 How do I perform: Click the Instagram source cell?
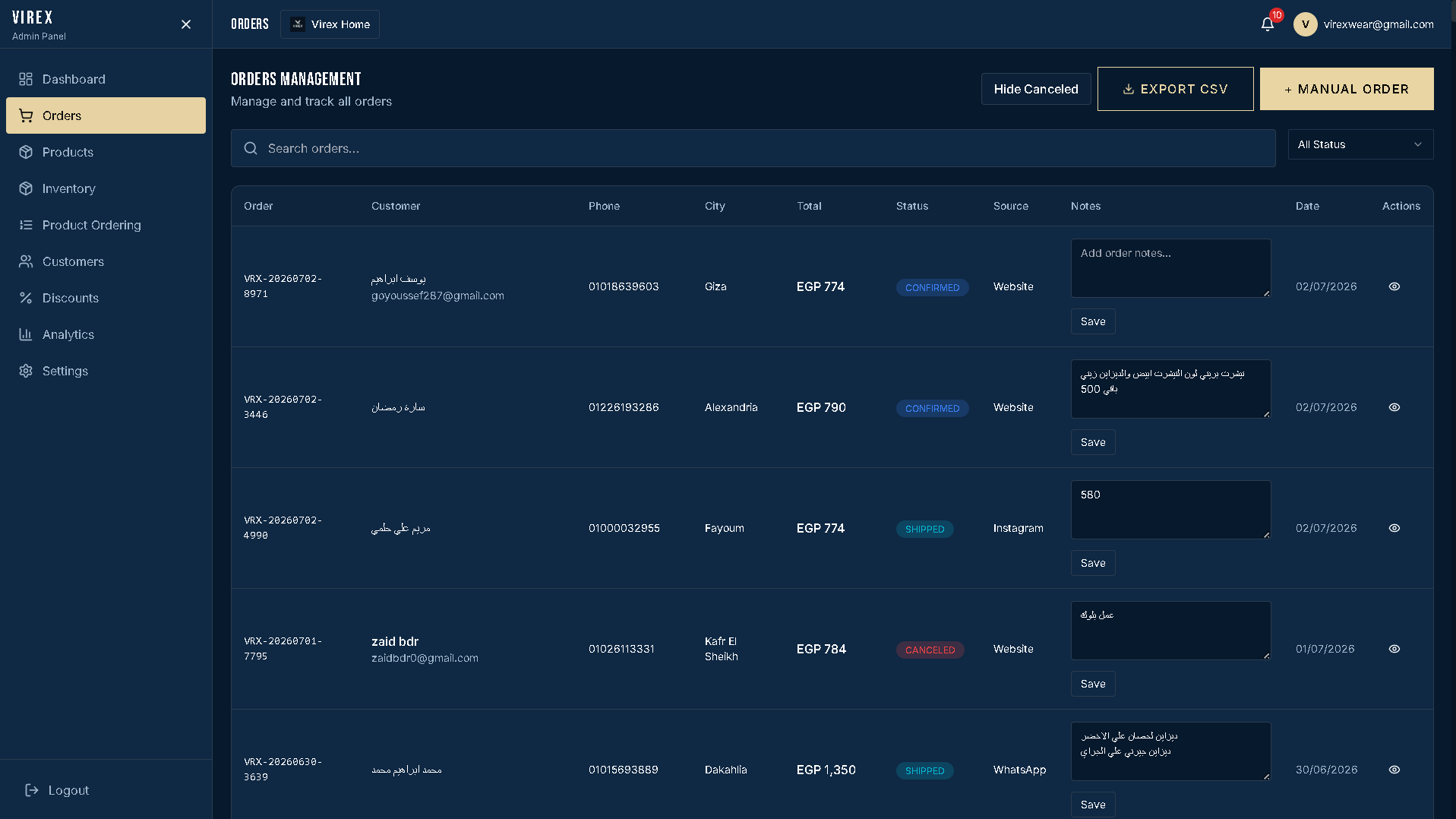[1019, 528]
